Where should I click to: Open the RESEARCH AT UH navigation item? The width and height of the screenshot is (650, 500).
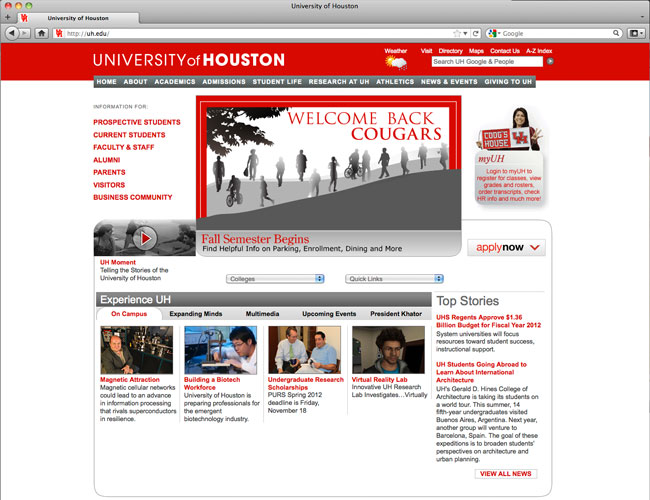coord(339,82)
